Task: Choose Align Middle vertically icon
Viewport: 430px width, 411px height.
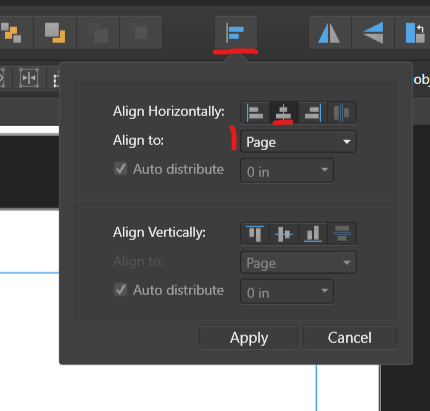Action: 284,234
